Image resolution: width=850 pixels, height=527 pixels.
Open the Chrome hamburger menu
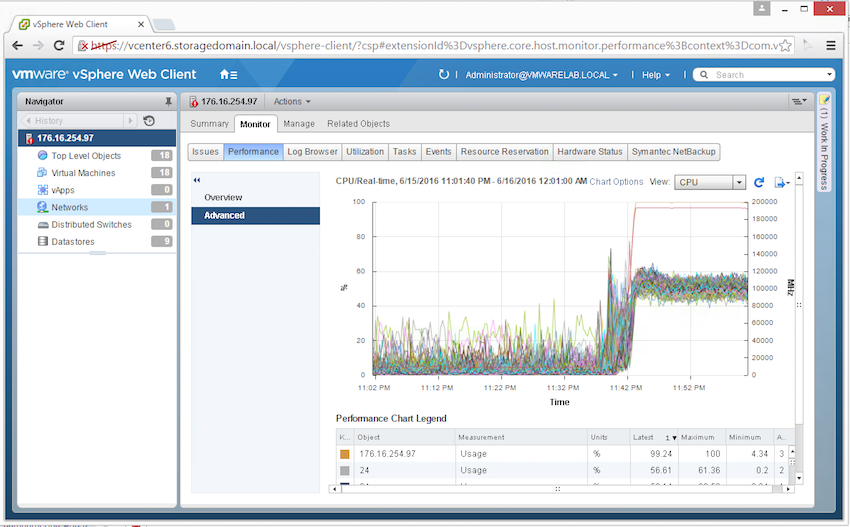830,46
